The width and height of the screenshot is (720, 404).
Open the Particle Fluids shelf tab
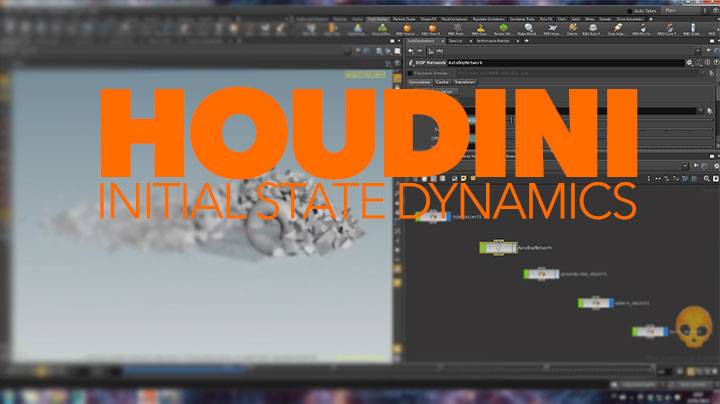pos(404,19)
